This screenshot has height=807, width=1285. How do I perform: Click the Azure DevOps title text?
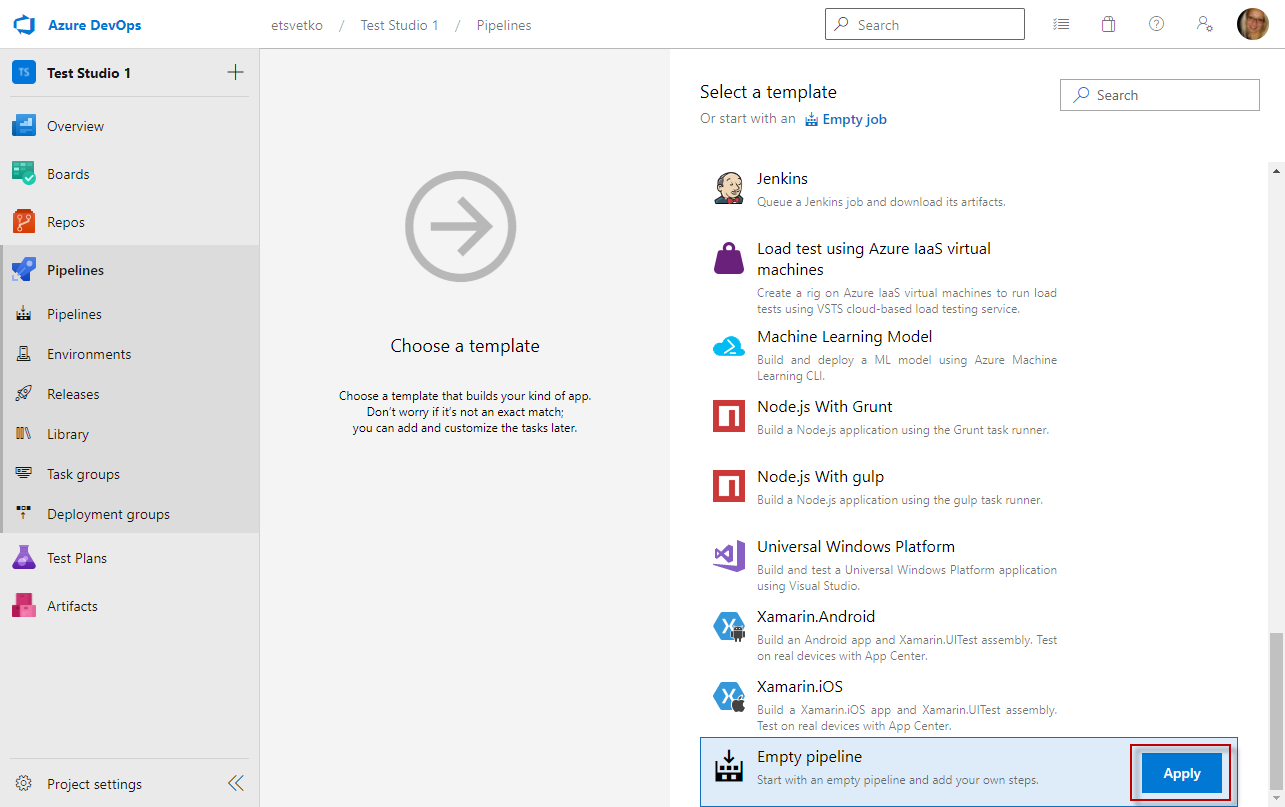[x=94, y=25]
